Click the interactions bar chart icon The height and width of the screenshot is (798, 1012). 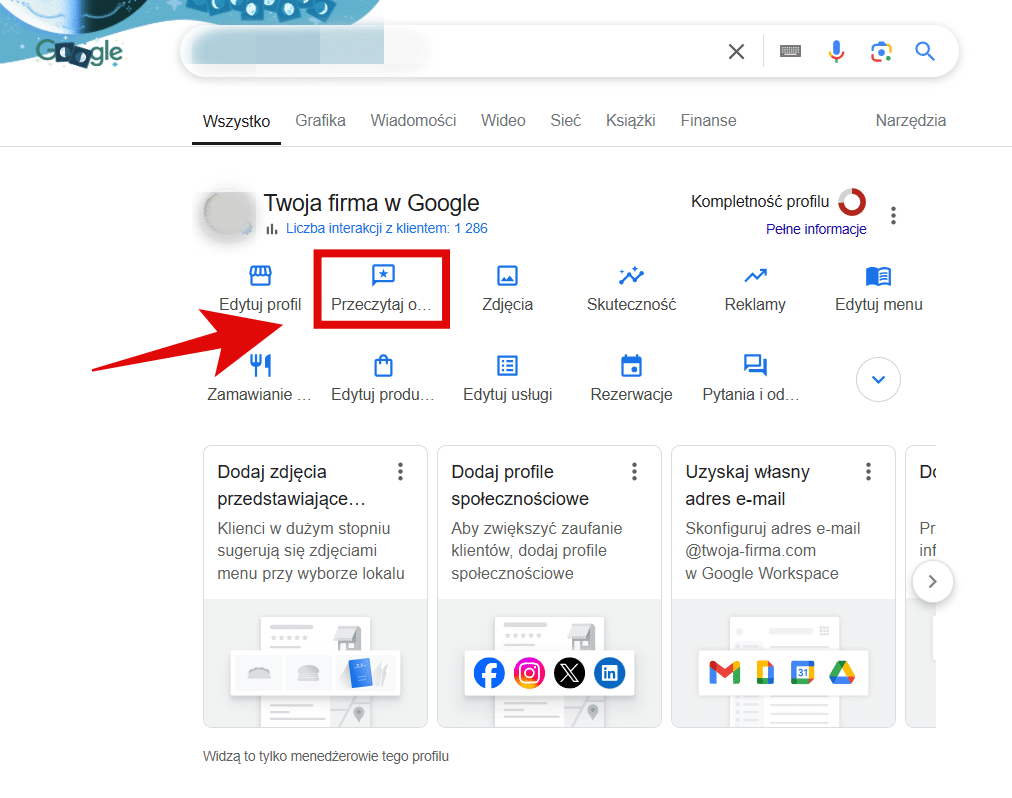tap(272, 229)
